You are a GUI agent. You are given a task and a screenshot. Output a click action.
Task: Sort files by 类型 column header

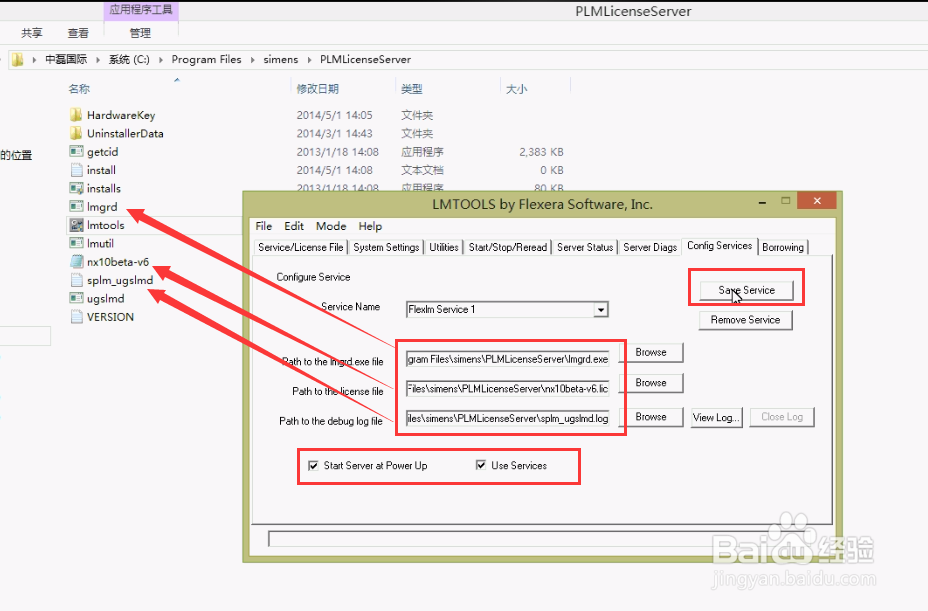pyautogui.click(x=412, y=89)
